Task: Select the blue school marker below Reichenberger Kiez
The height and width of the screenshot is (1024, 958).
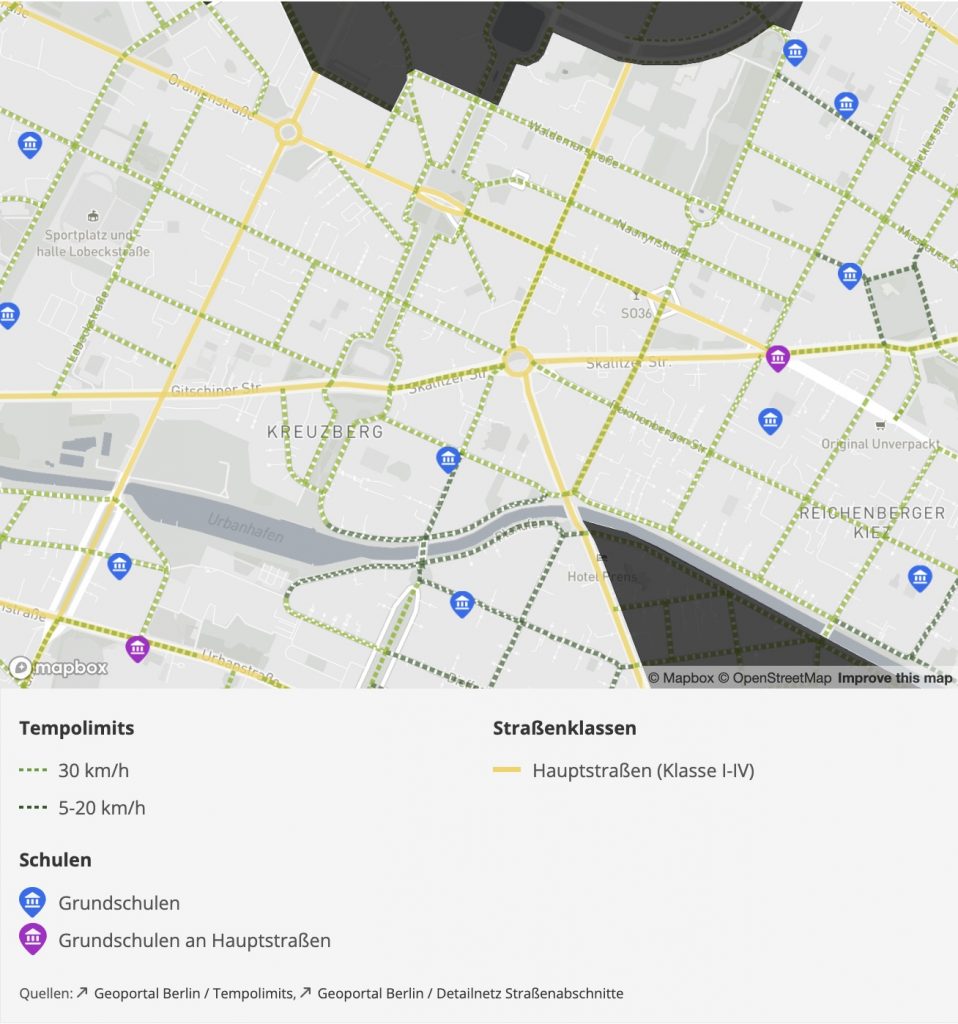Action: [919, 577]
